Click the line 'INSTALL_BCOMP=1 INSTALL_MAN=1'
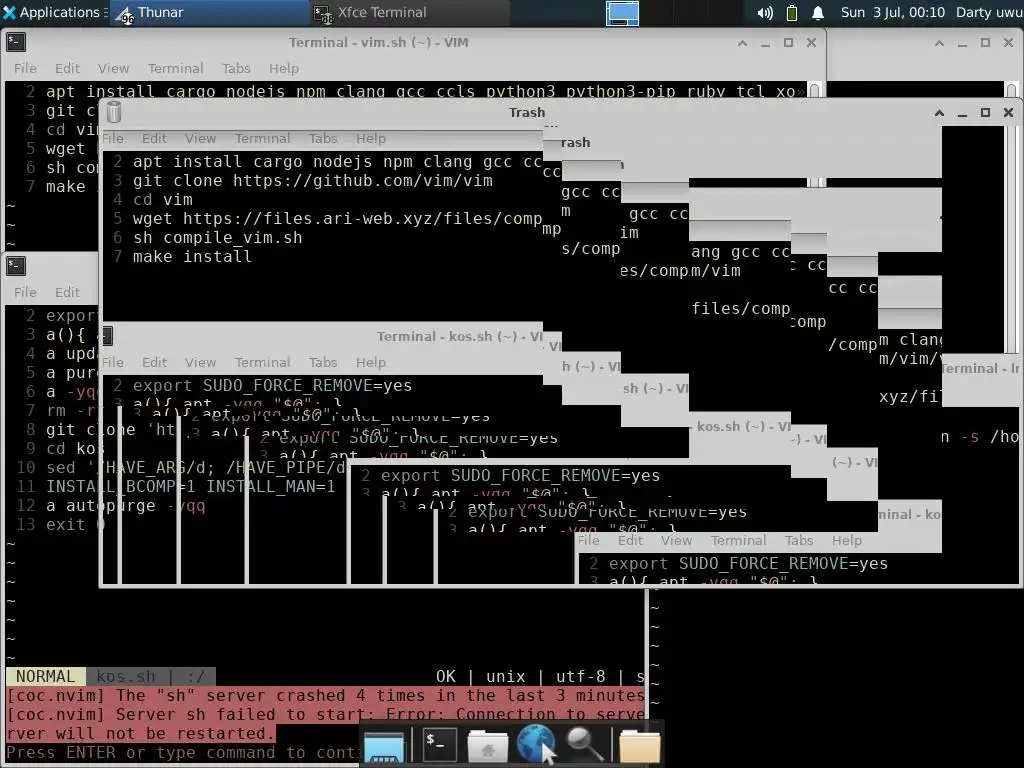The width and height of the screenshot is (1024, 768). click(190, 487)
